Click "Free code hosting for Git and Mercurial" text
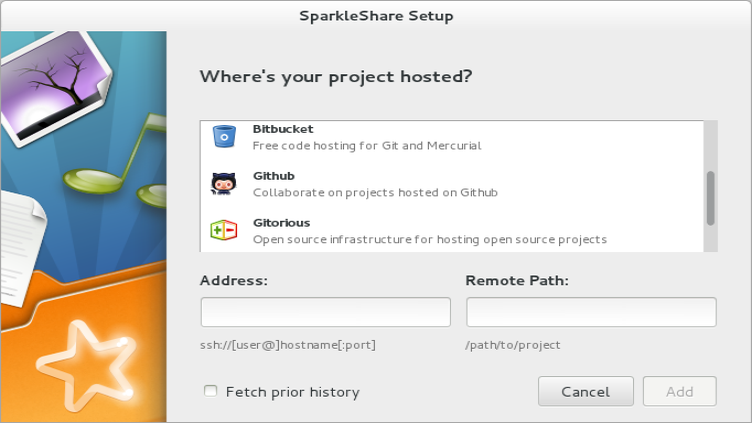The width and height of the screenshot is (752, 423). [x=367, y=145]
